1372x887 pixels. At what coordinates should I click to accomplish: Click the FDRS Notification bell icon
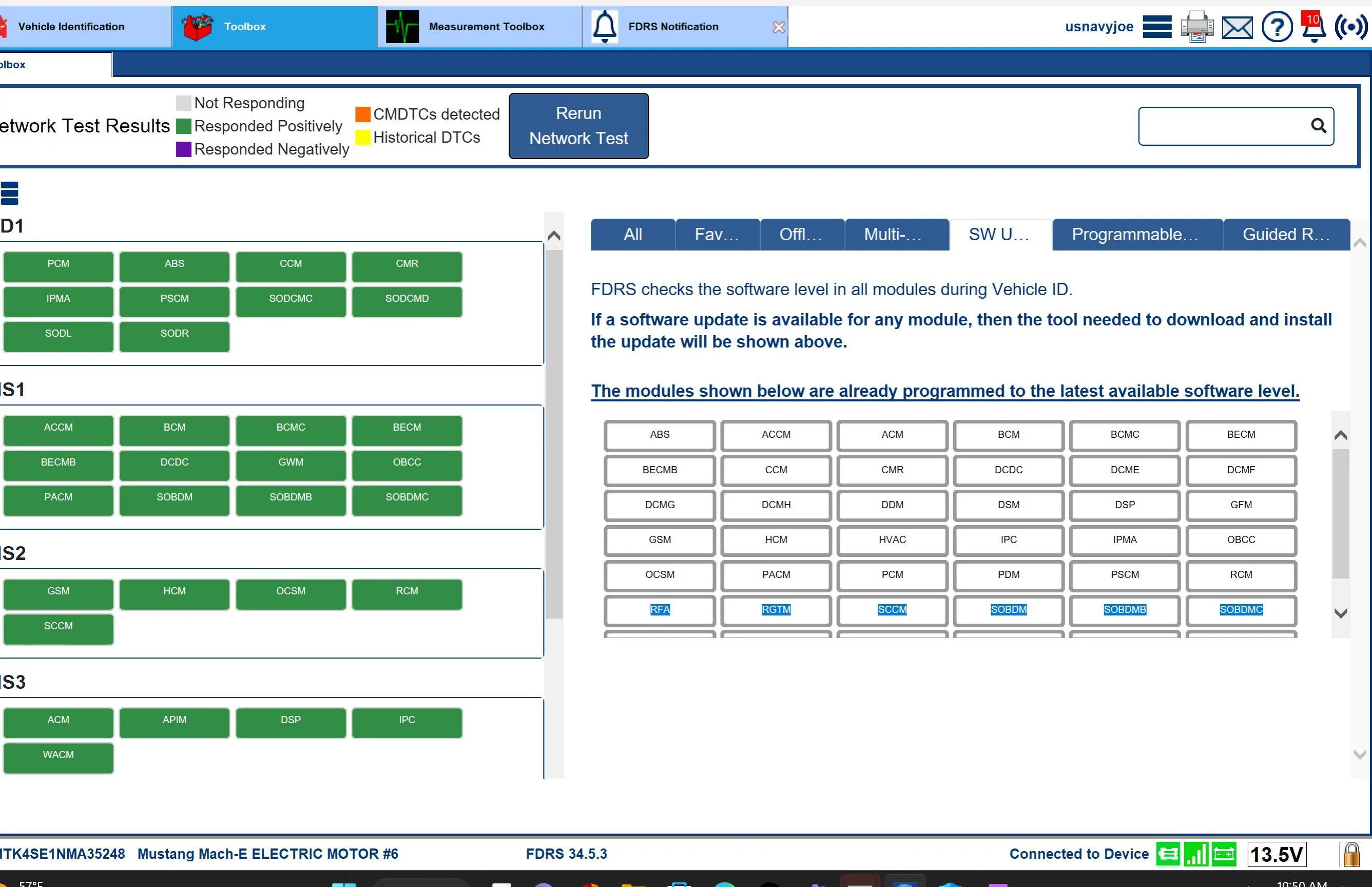[605, 27]
